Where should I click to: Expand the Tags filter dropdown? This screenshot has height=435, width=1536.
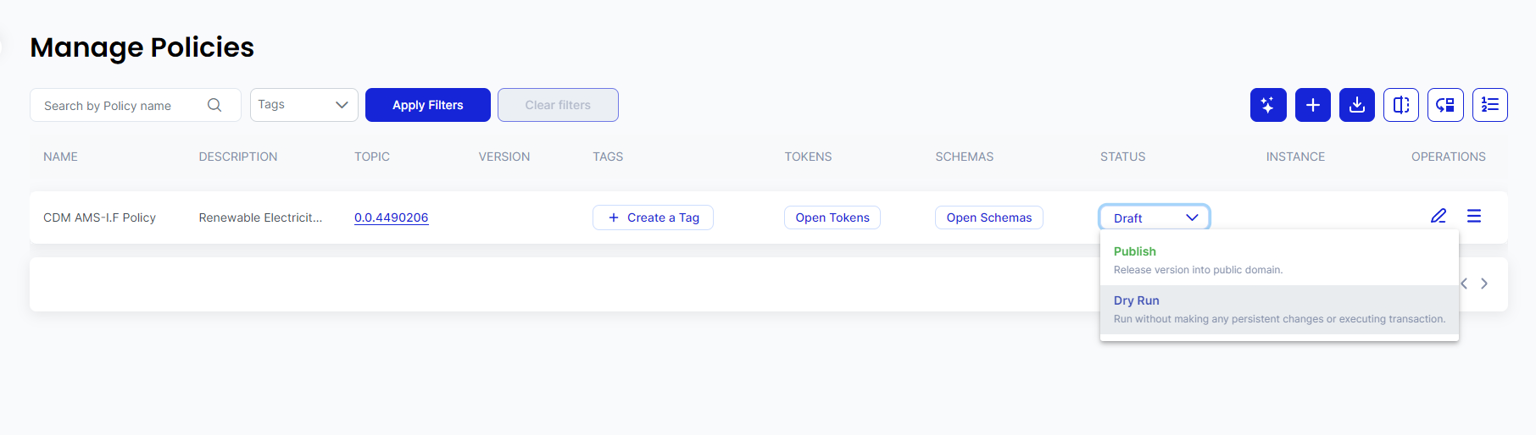[x=304, y=105]
